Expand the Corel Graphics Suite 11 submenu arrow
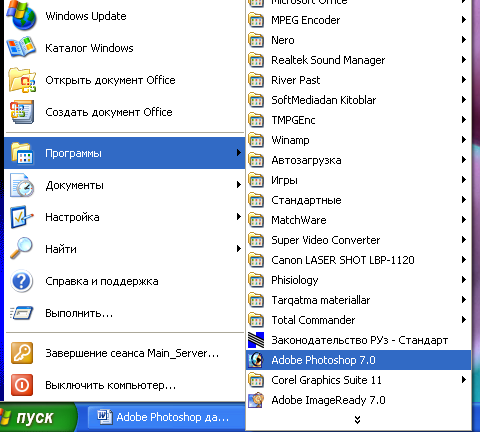 (463, 380)
